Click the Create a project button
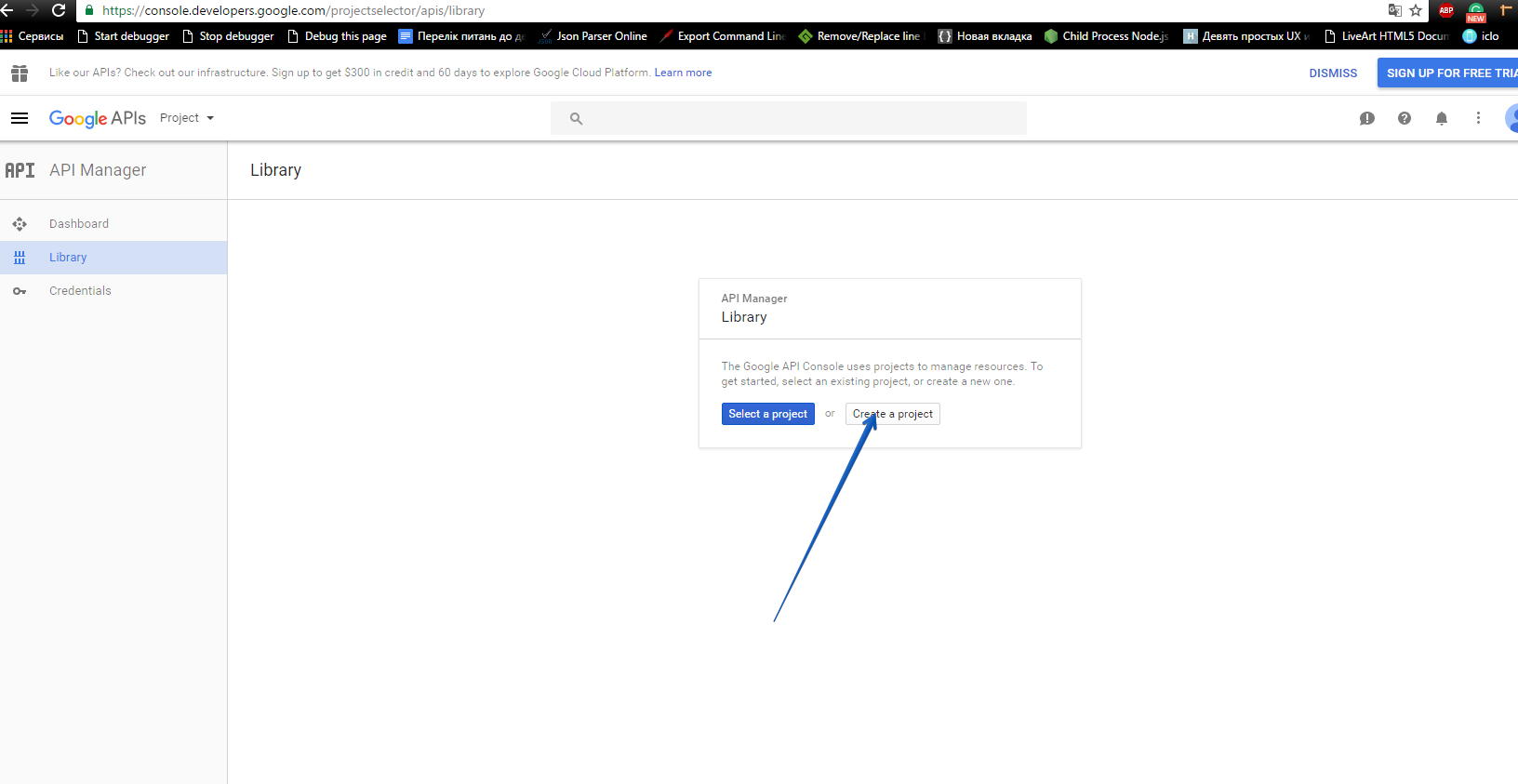 (x=892, y=414)
